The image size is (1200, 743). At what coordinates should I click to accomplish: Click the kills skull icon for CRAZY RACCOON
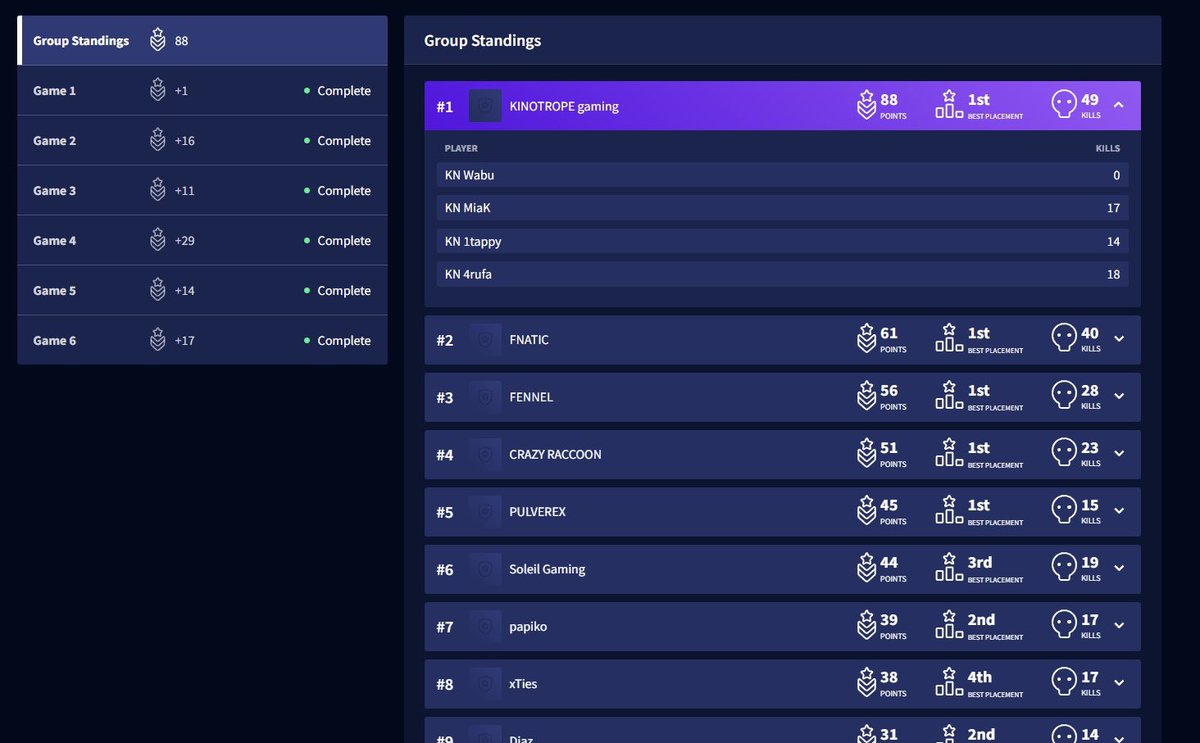click(x=1064, y=453)
